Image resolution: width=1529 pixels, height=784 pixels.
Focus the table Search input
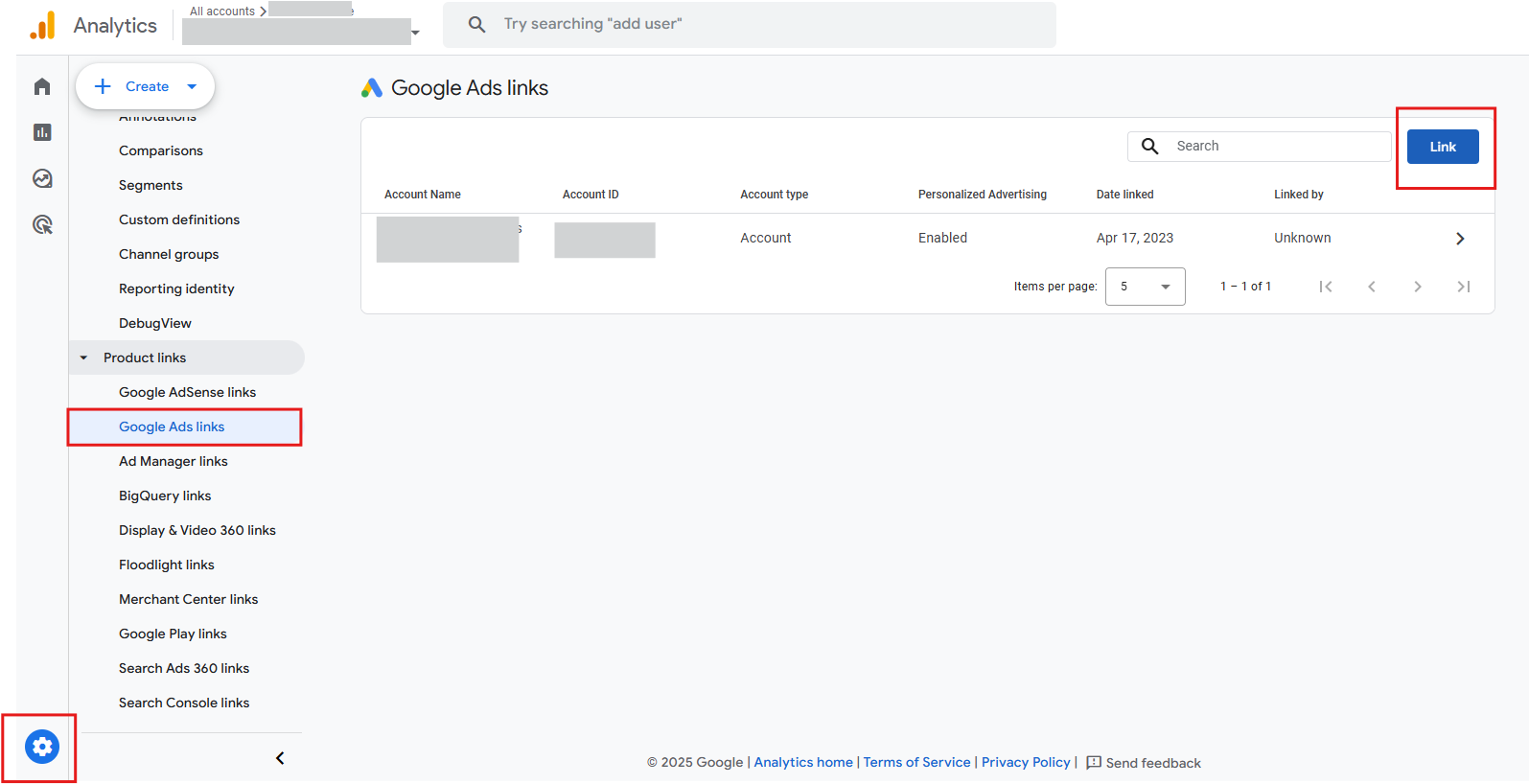[x=1259, y=146]
